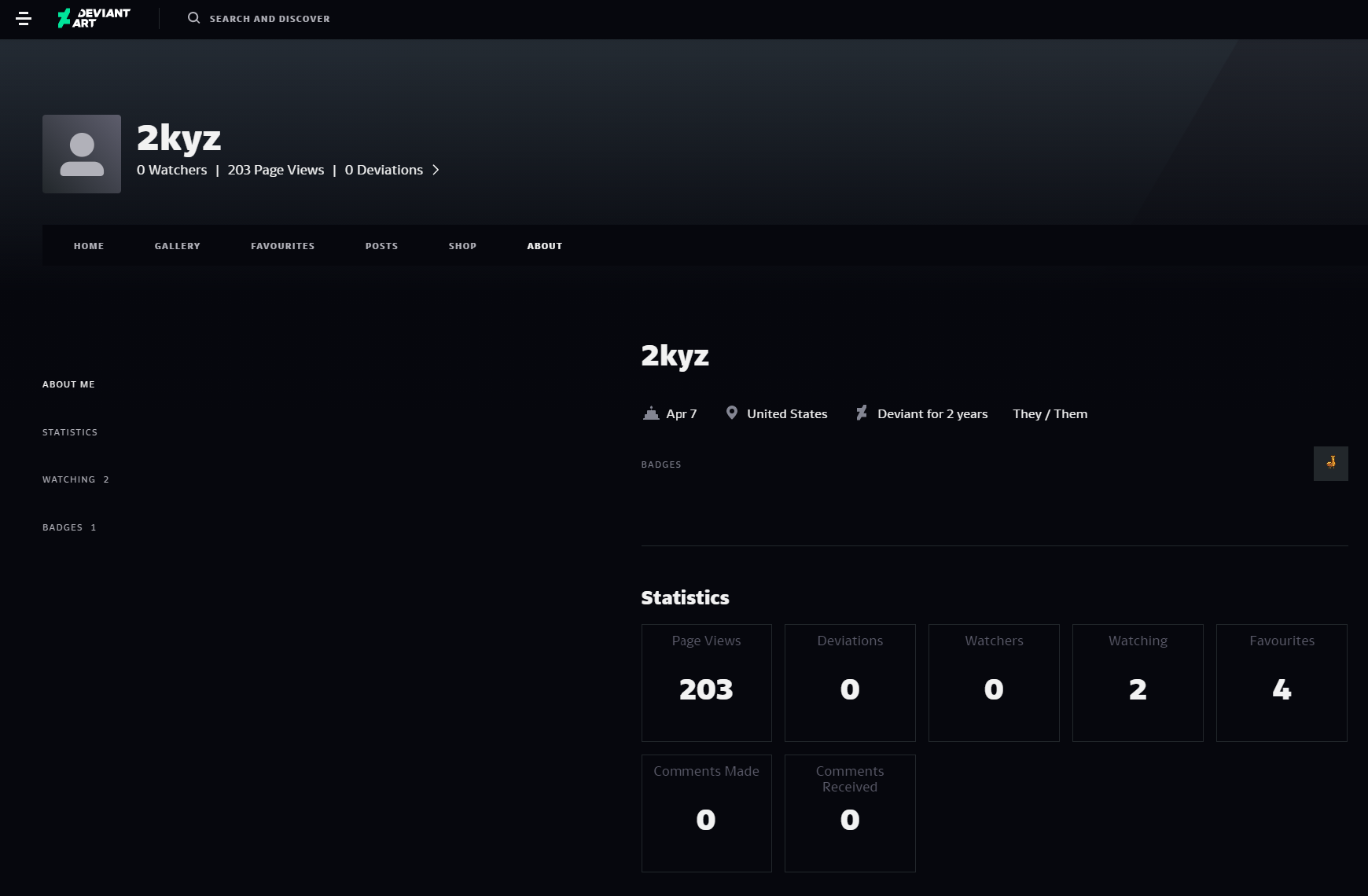Open the hamburger menu icon
1368x896 pixels.
pyautogui.click(x=24, y=18)
